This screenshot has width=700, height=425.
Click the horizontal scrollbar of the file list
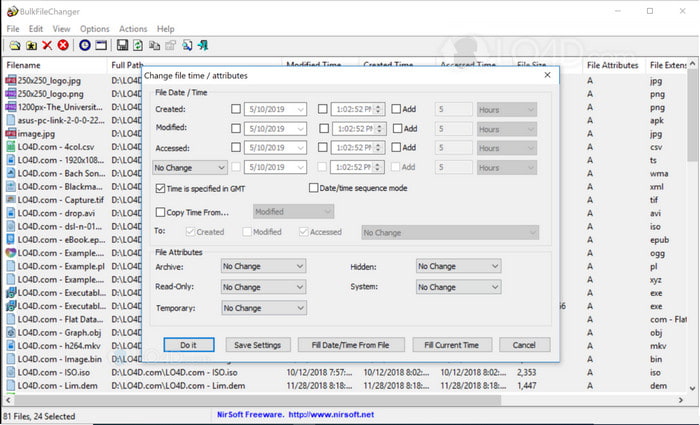point(344,400)
